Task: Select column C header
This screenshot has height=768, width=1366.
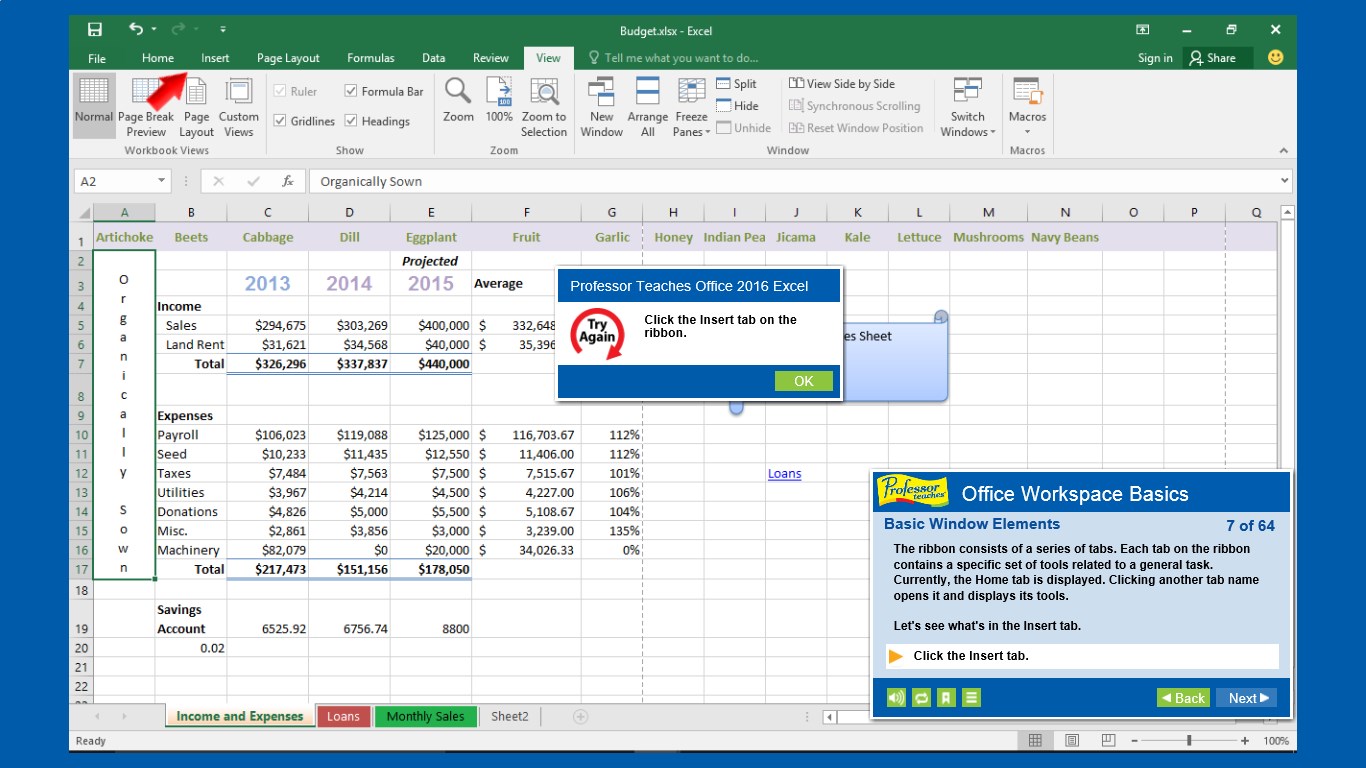Action: pyautogui.click(x=268, y=212)
